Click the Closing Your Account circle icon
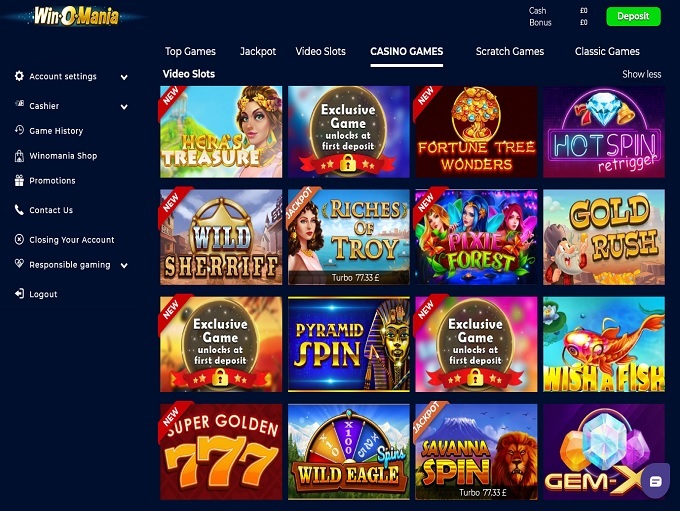This screenshot has width=680, height=511. click(x=19, y=239)
